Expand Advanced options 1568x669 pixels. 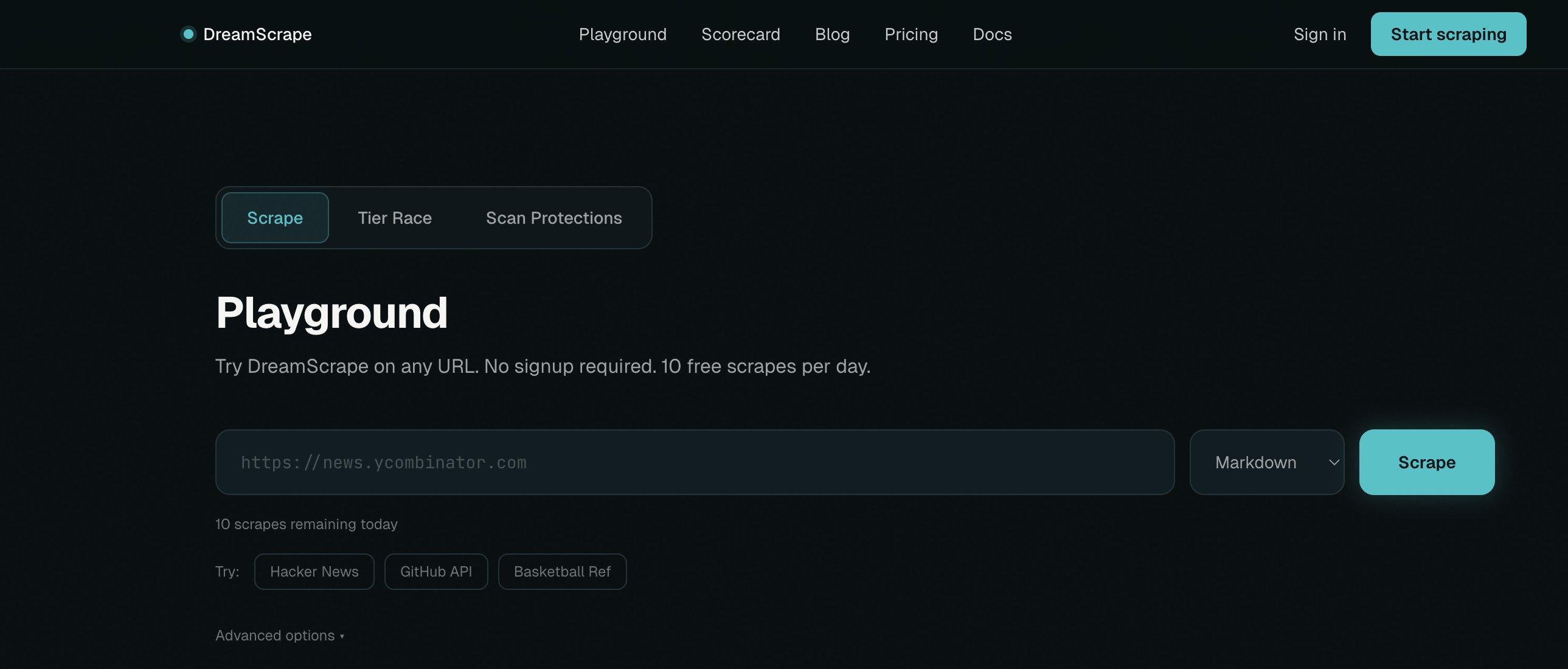[280, 635]
